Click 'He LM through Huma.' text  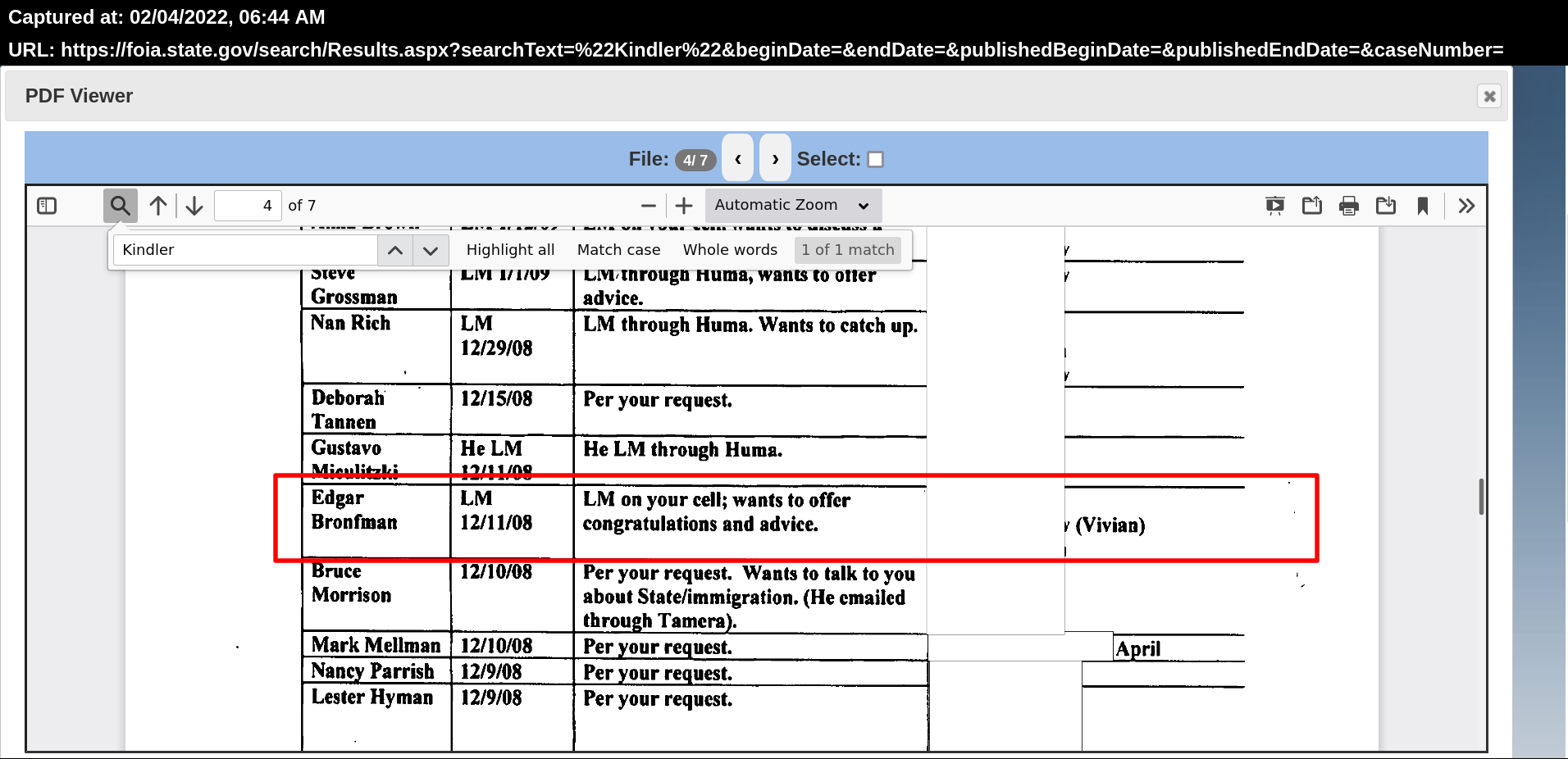click(682, 449)
